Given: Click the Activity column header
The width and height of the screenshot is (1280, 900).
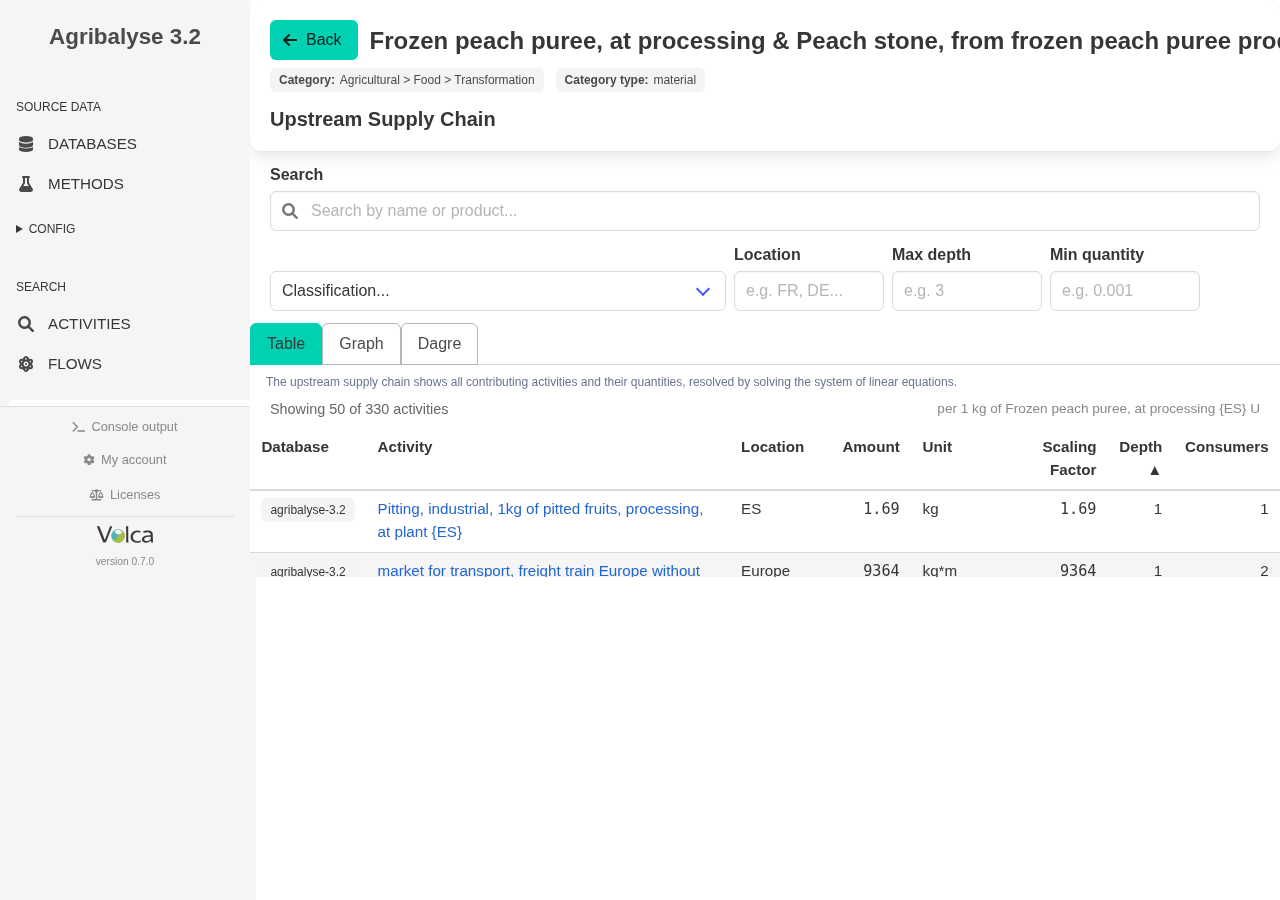Looking at the screenshot, I should click(405, 447).
